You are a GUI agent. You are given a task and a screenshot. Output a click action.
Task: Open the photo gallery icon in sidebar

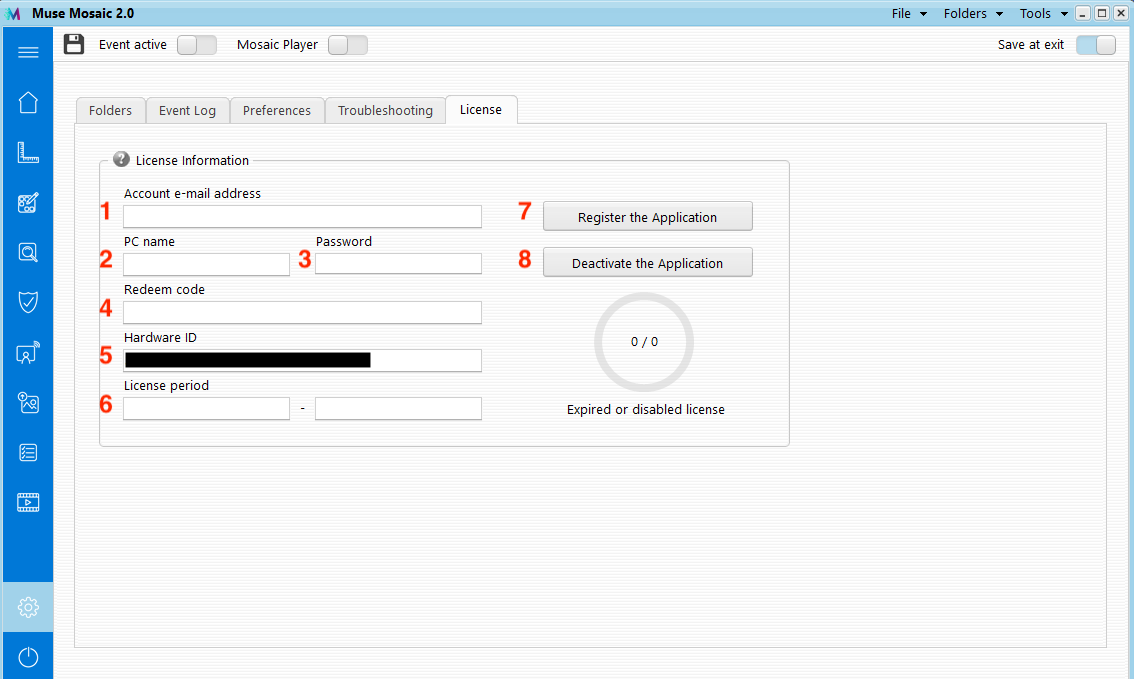(x=28, y=403)
